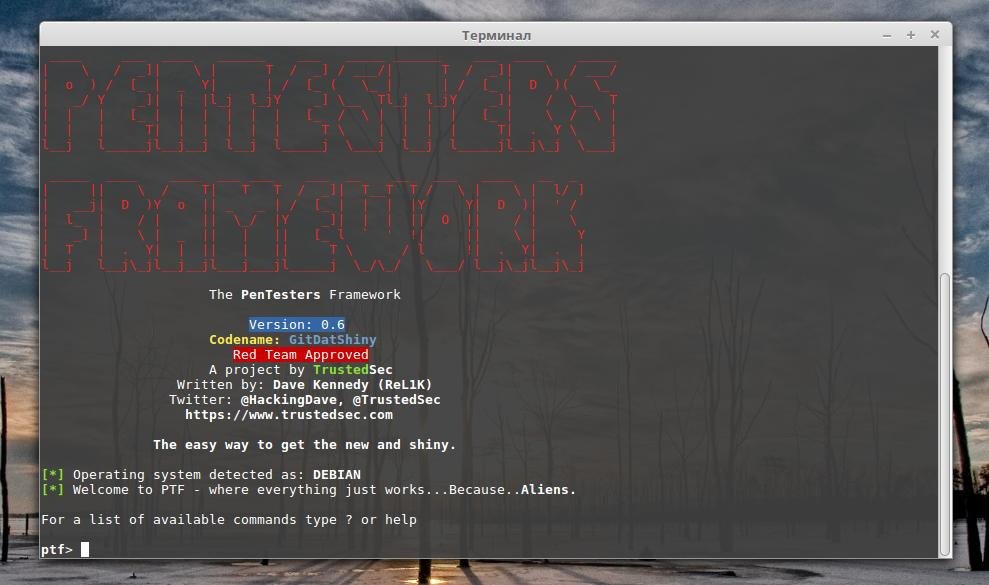Screen dimensions: 989x585
Task: Click at the ptf> prompt cursor
Action: (85, 550)
